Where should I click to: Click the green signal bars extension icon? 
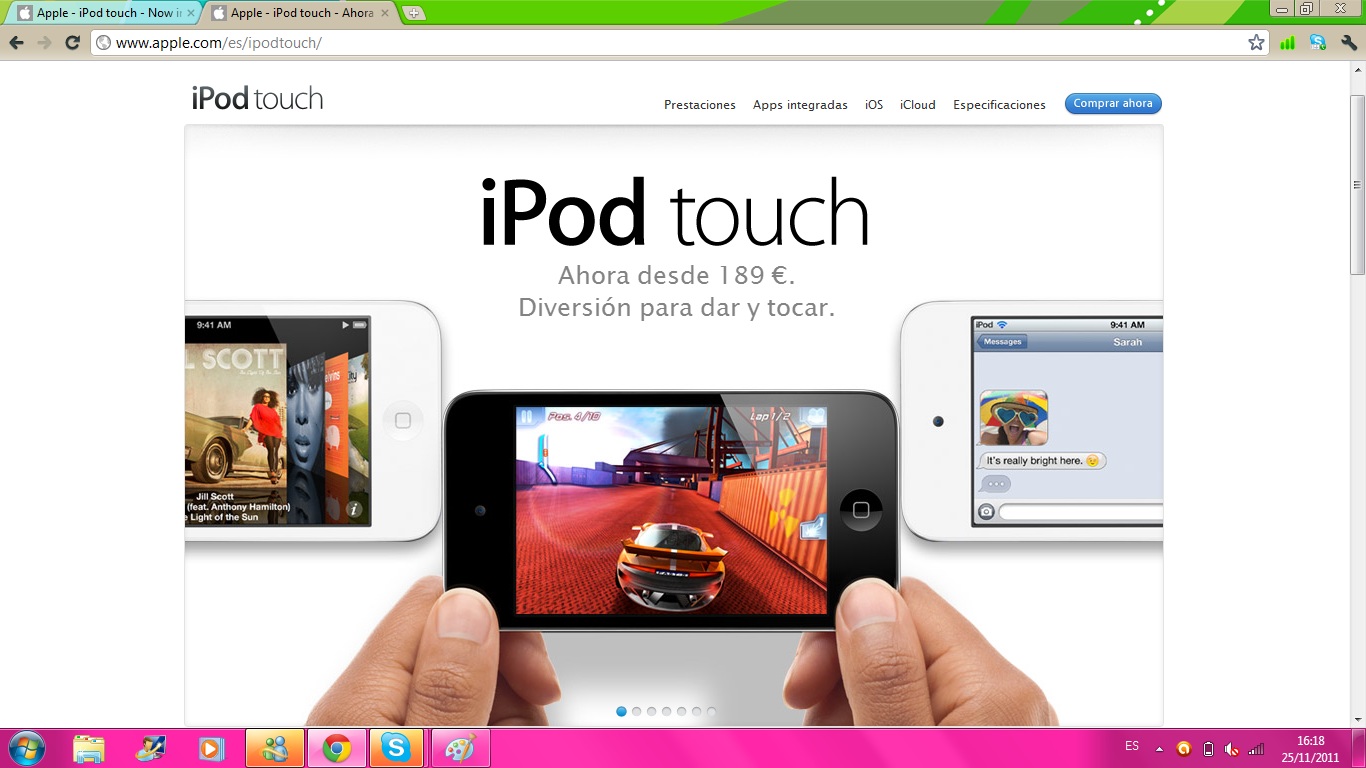(x=1287, y=42)
